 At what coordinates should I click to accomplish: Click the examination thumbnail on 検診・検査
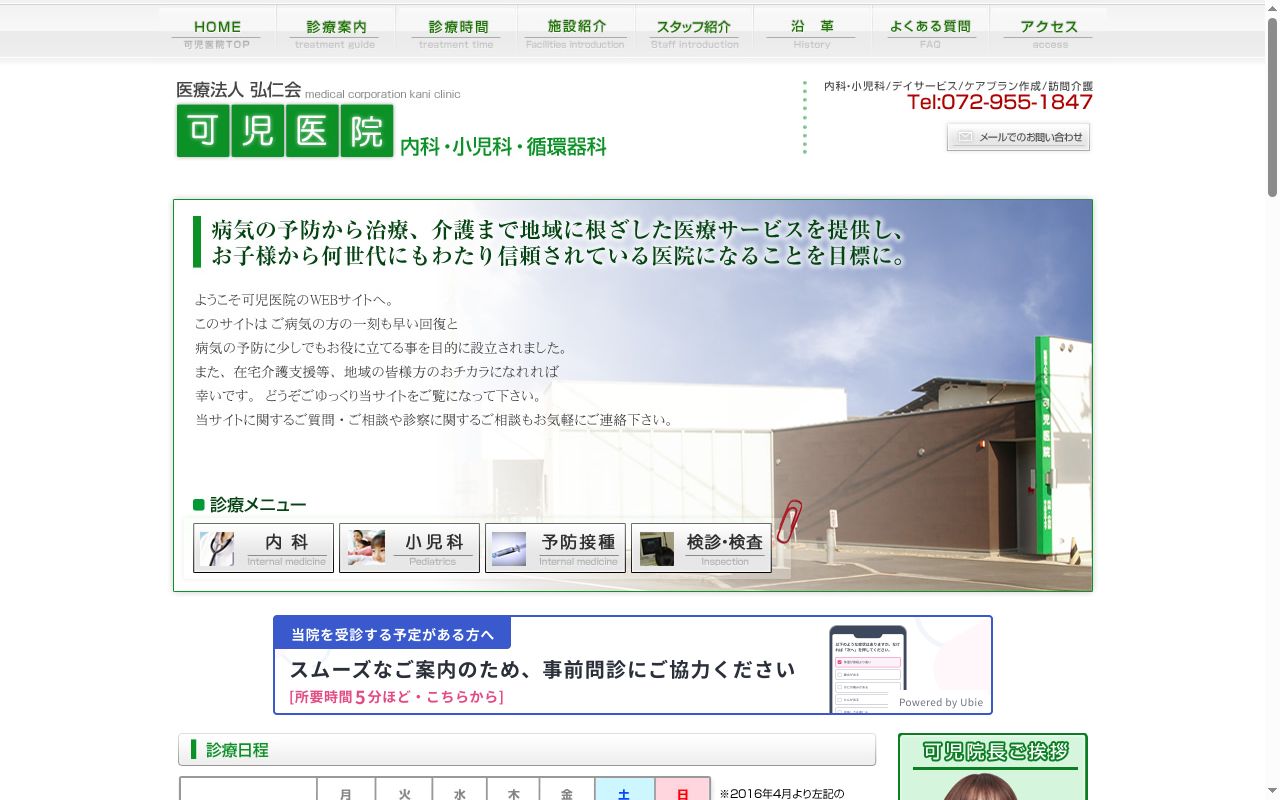point(657,549)
